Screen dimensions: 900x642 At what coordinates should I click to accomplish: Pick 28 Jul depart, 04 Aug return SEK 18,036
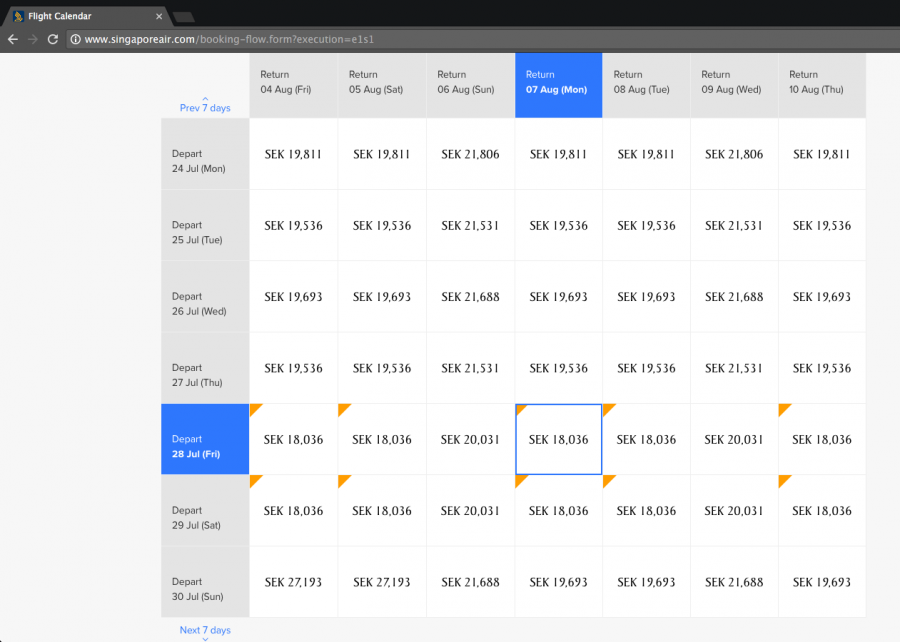(x=293, y=439)
